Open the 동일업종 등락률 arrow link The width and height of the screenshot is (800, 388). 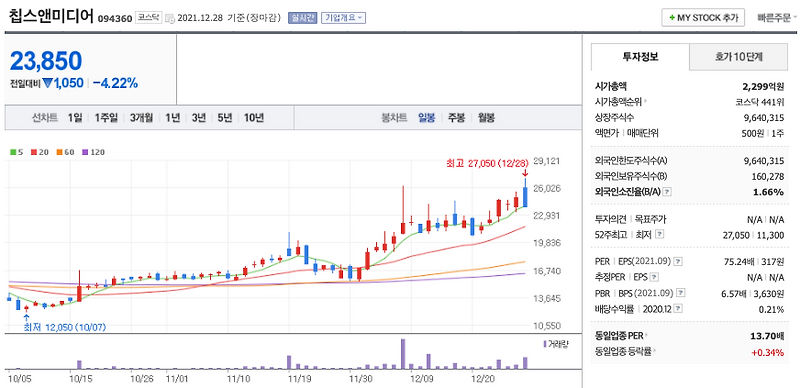pos(654,351)
